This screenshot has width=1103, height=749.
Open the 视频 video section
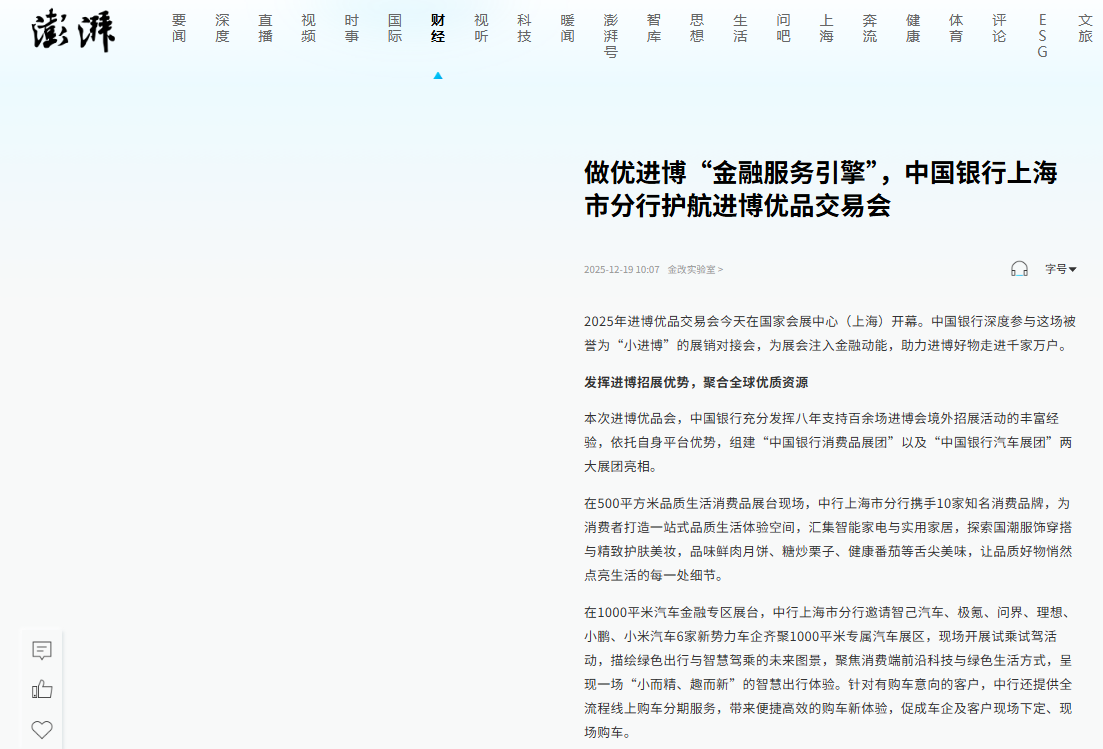coord(308,28)
